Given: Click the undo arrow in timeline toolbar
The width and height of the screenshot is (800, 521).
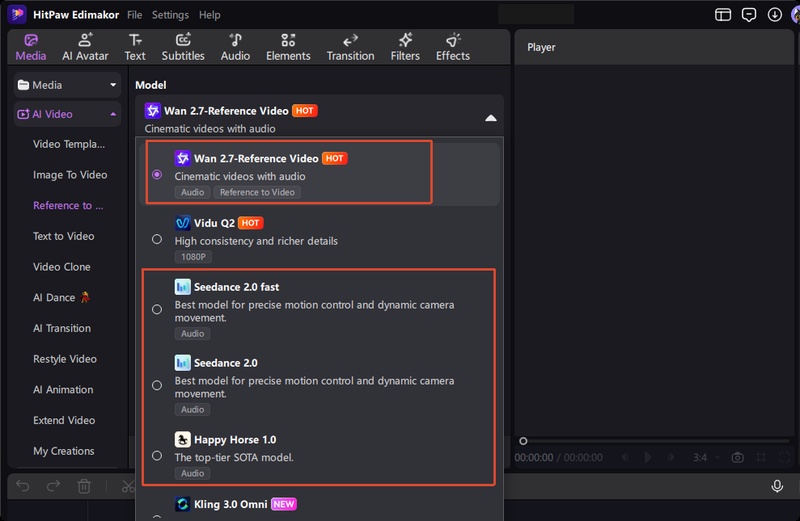Looking at the screenshot, I should [x=23, y=486].
